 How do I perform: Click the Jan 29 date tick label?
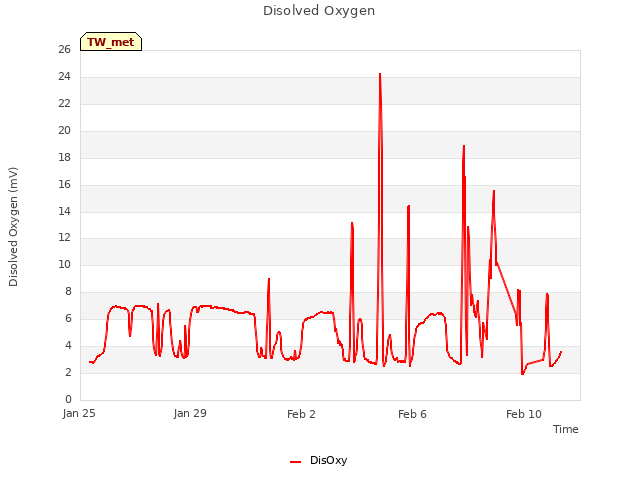point(190,413)
